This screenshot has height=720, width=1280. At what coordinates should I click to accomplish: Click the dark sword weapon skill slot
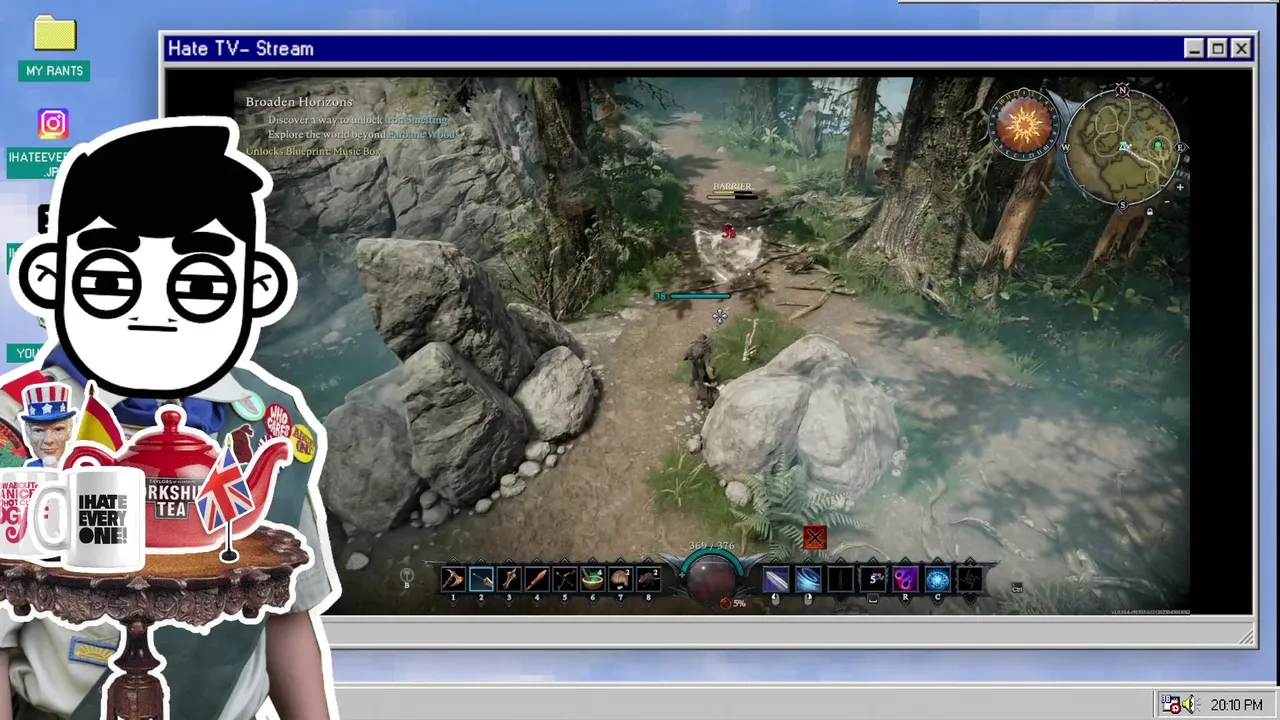[841, 579]
